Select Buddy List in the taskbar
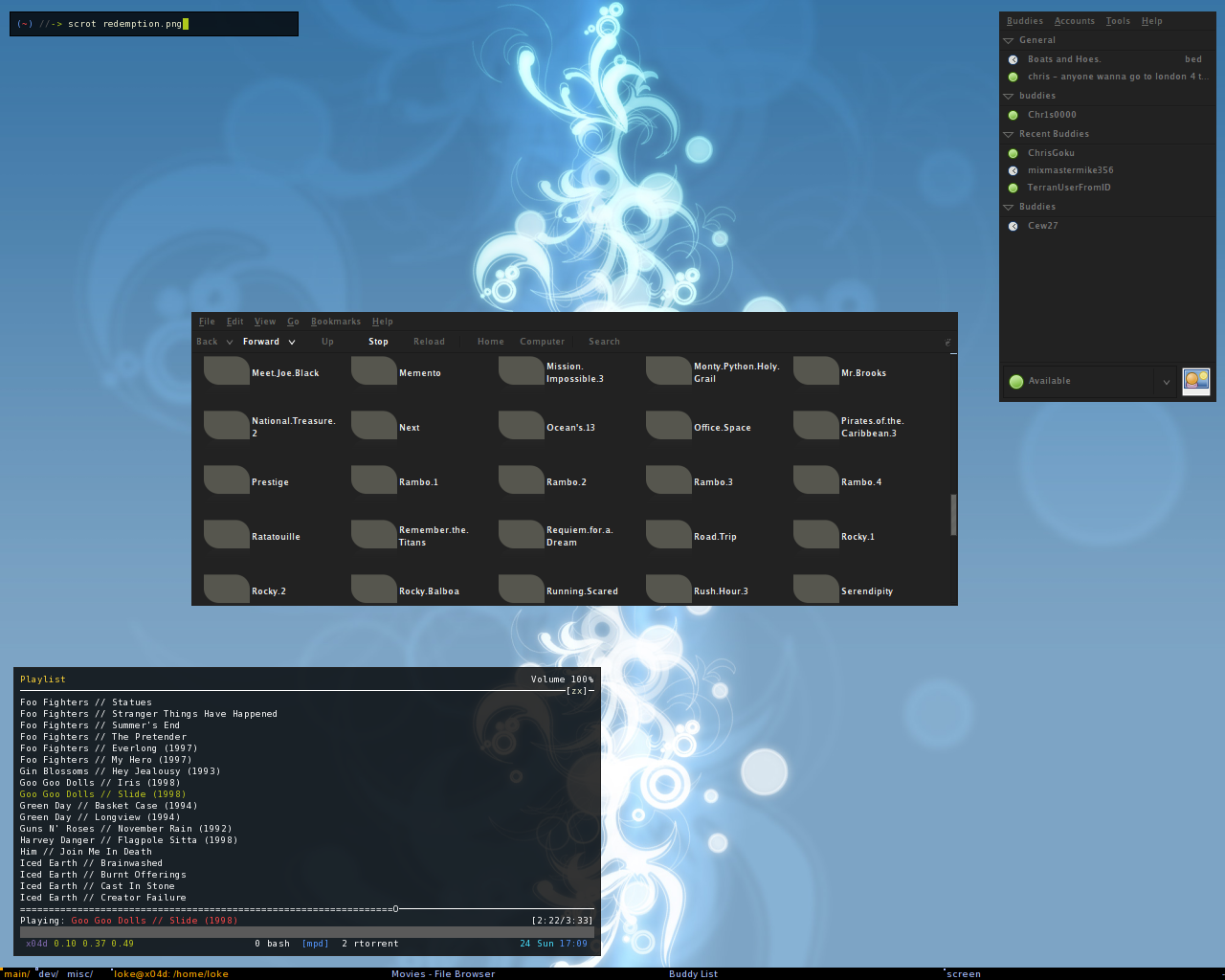Screen dimensions: 1225x980 click(693, 974)
